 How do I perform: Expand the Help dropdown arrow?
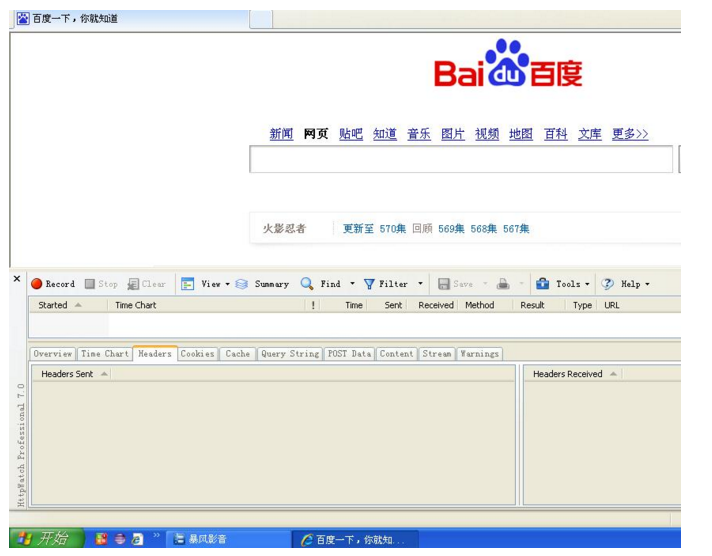tap(647, 284)
